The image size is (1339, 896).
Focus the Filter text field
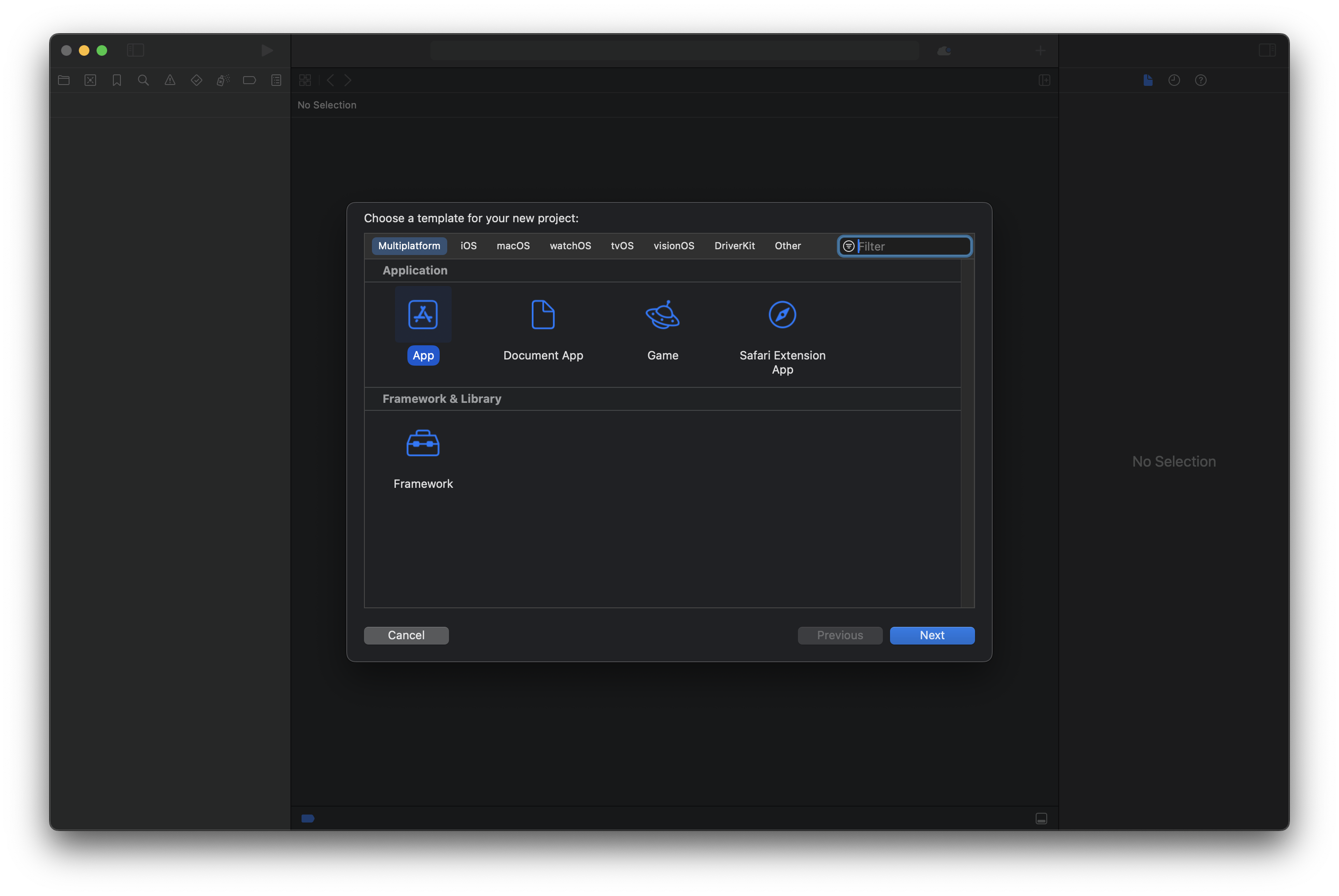pos(912,246)
